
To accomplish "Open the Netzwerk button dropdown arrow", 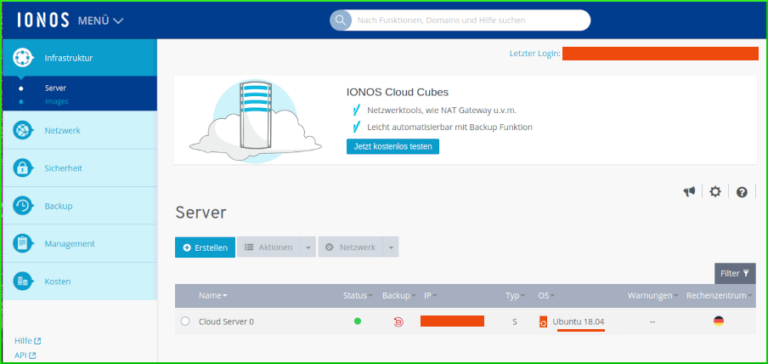I will [x=391, y=247].
